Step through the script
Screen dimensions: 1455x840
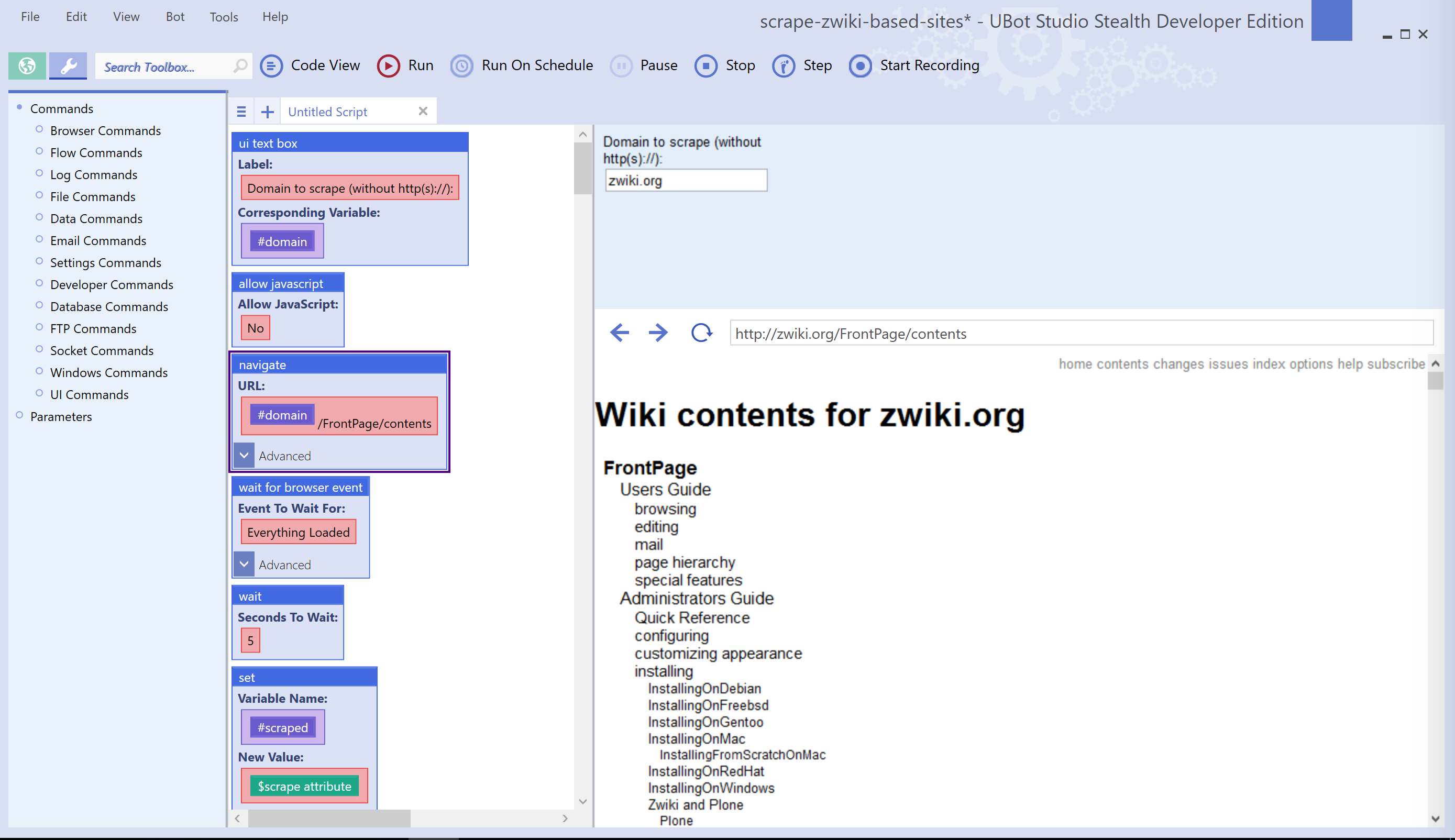pyautogui.click(x=802, y=66)
